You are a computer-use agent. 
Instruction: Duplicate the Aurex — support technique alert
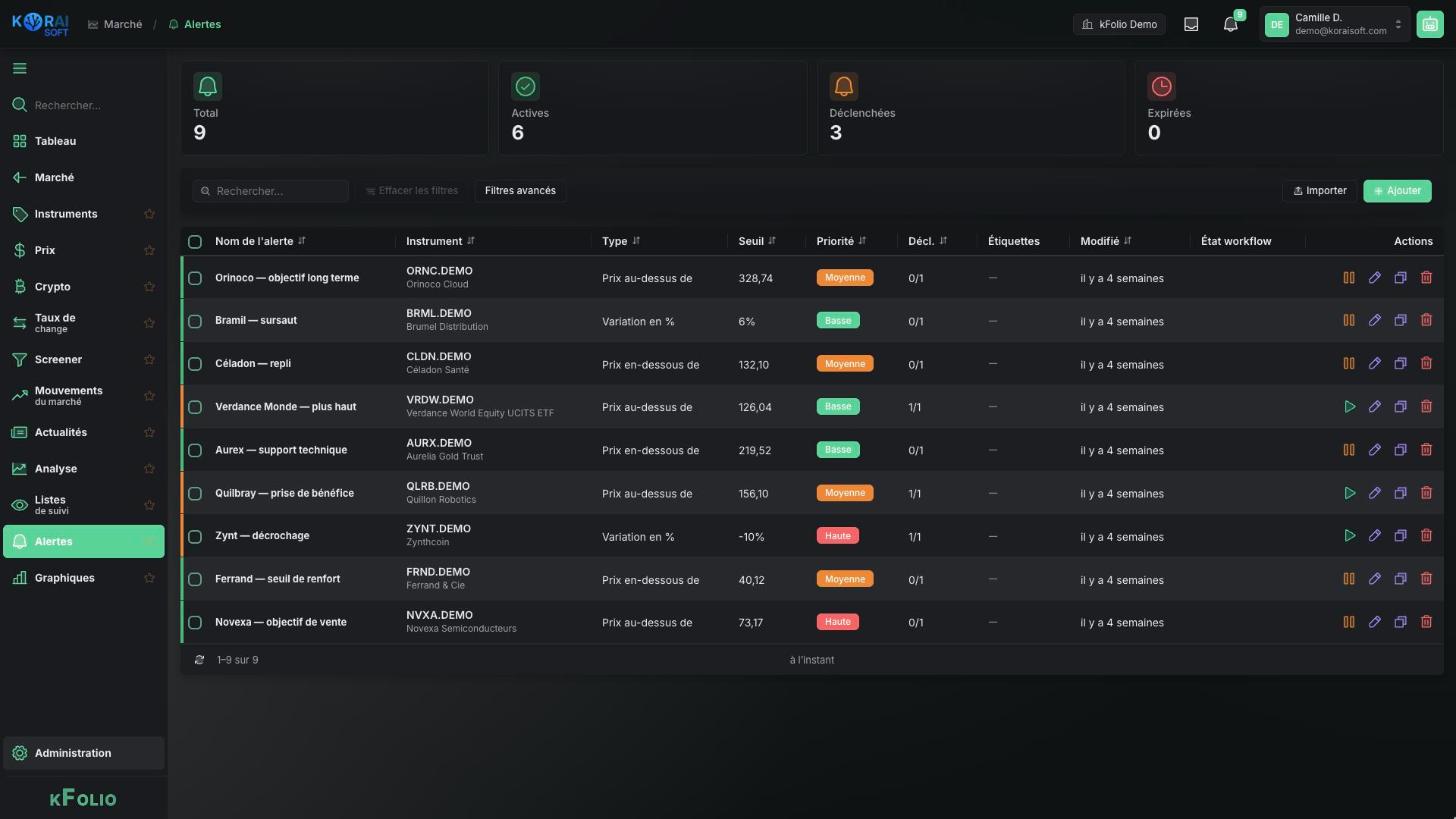[x=1401, y=450]
